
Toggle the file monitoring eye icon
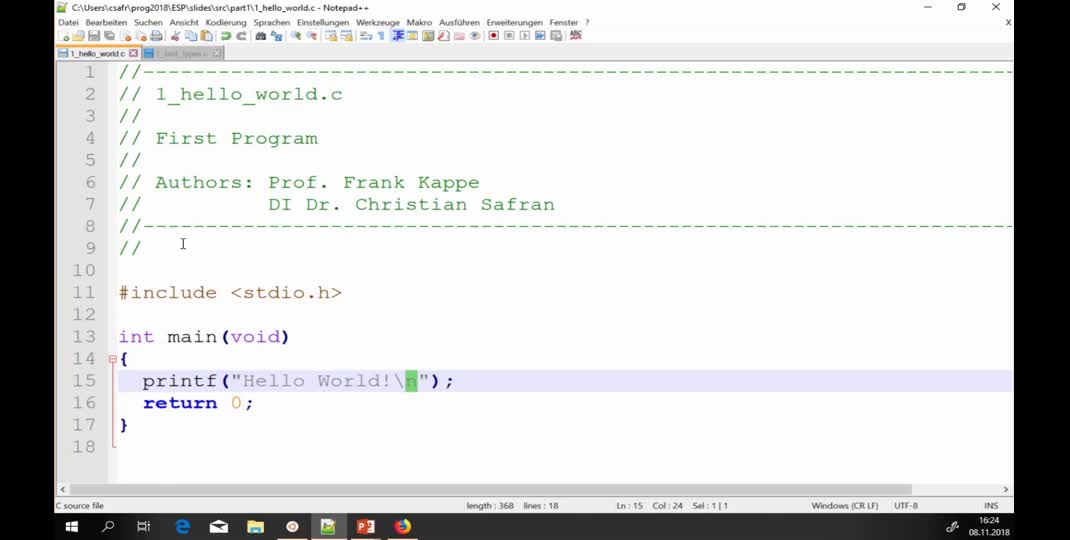point(475,35)
